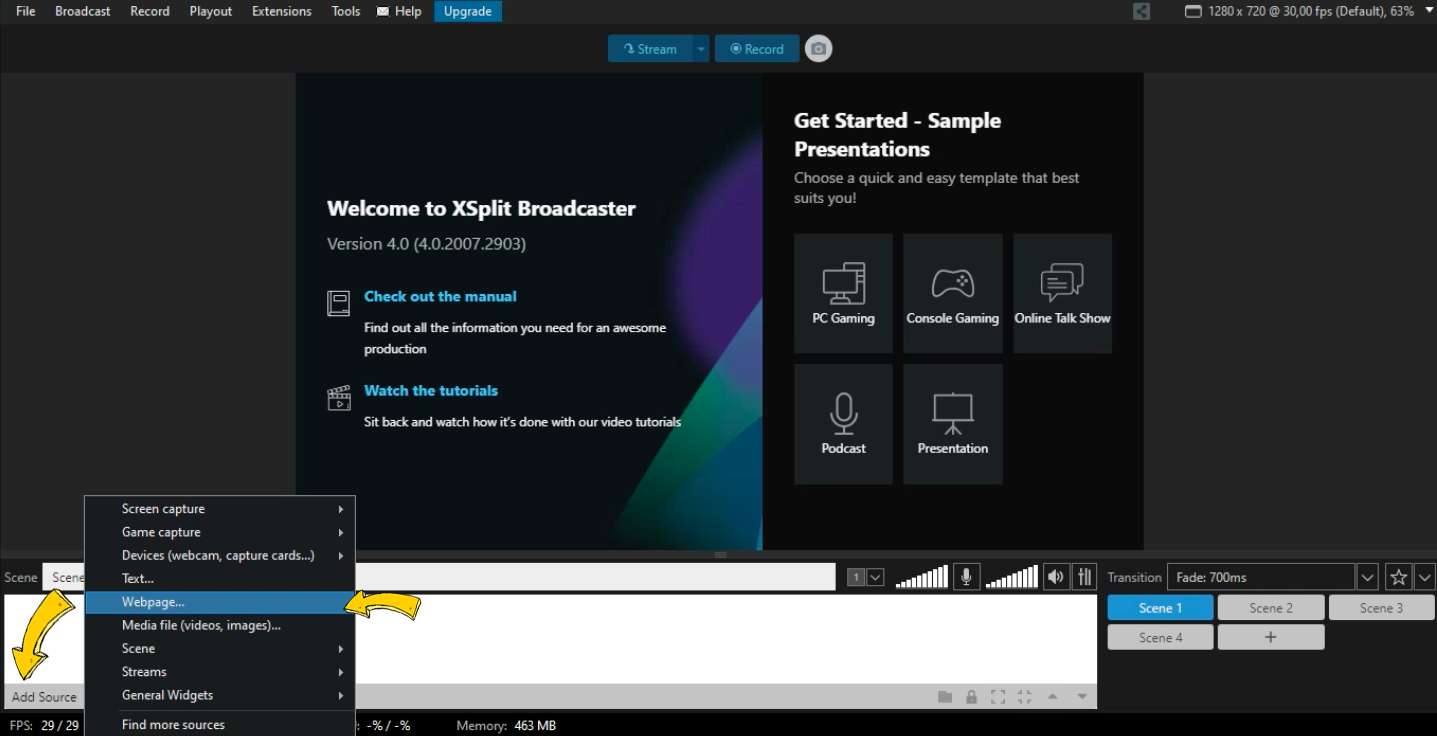The image size is (1437, 736).
Task: Click the Upgrade button
Action: coord(468,11)
